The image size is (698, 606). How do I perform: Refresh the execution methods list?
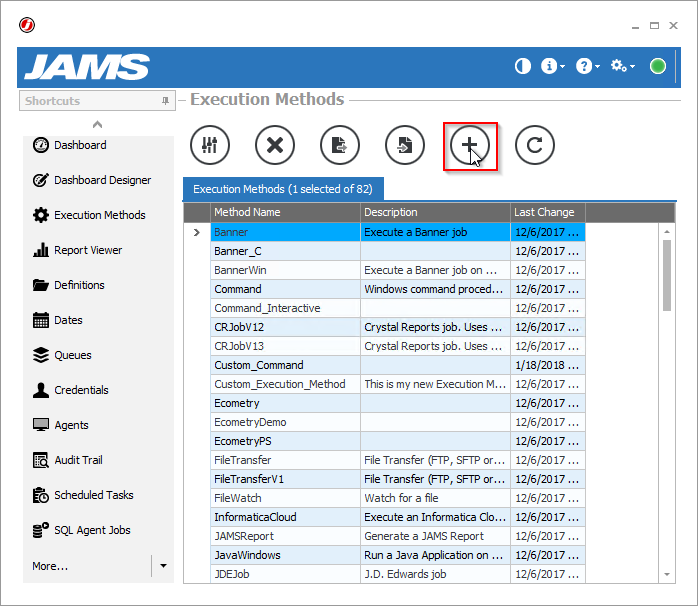(x=535, y=145)
